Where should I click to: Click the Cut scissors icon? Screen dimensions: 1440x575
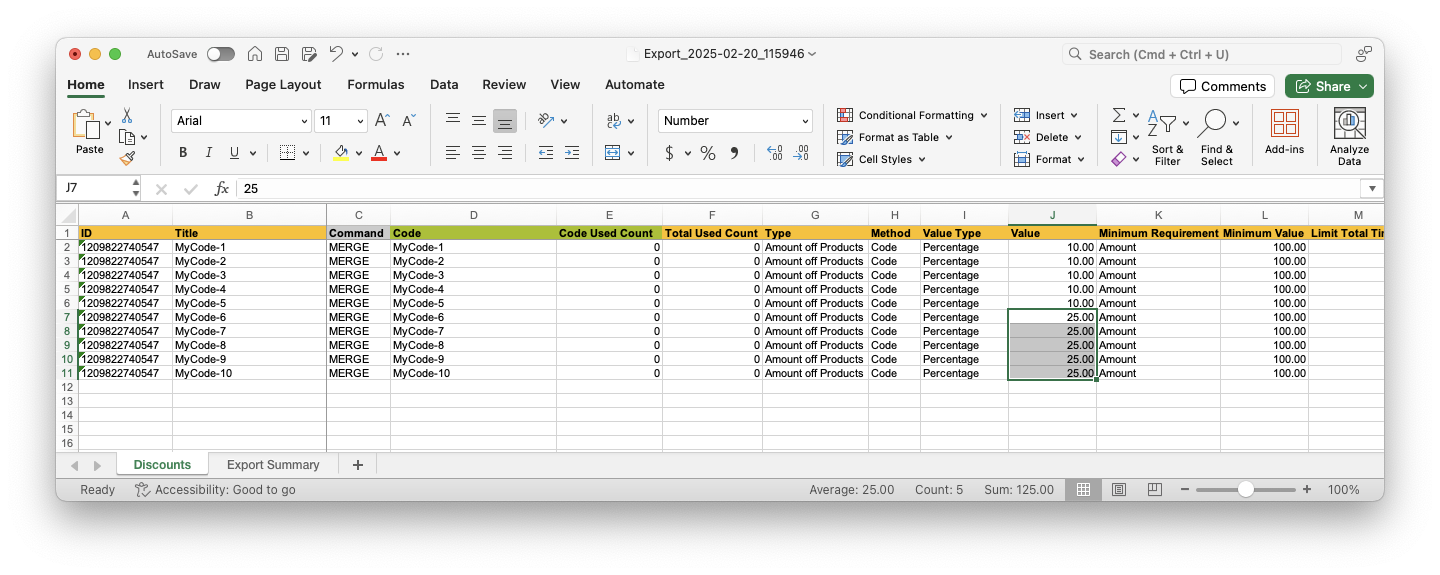coord(127,116)
